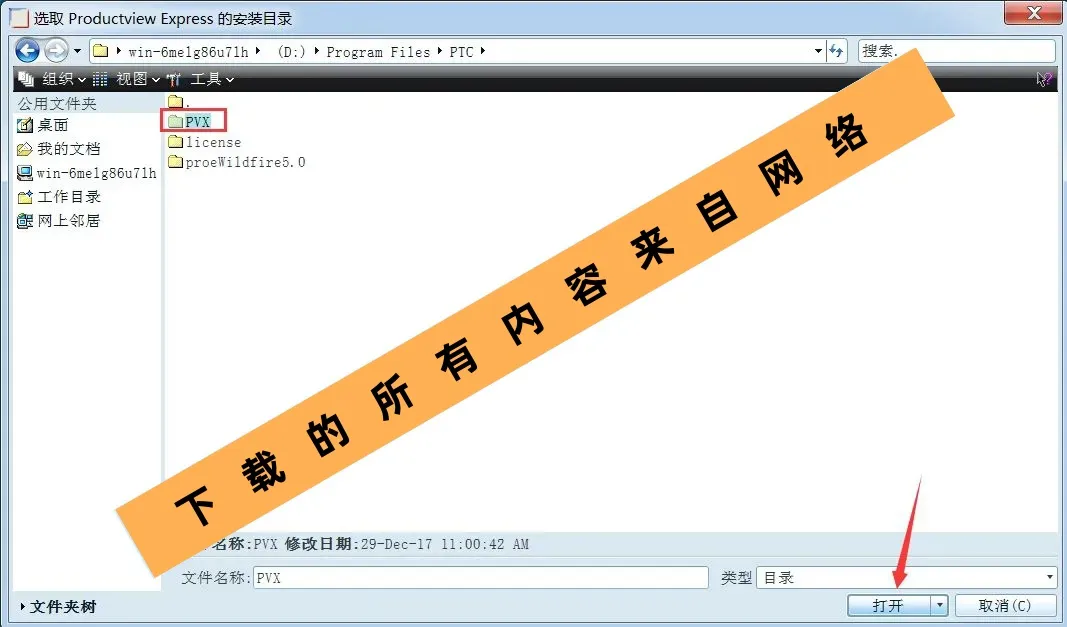Click the folder icon in address bar
This screenshot has height=628, width=1068.
[101, 51]
